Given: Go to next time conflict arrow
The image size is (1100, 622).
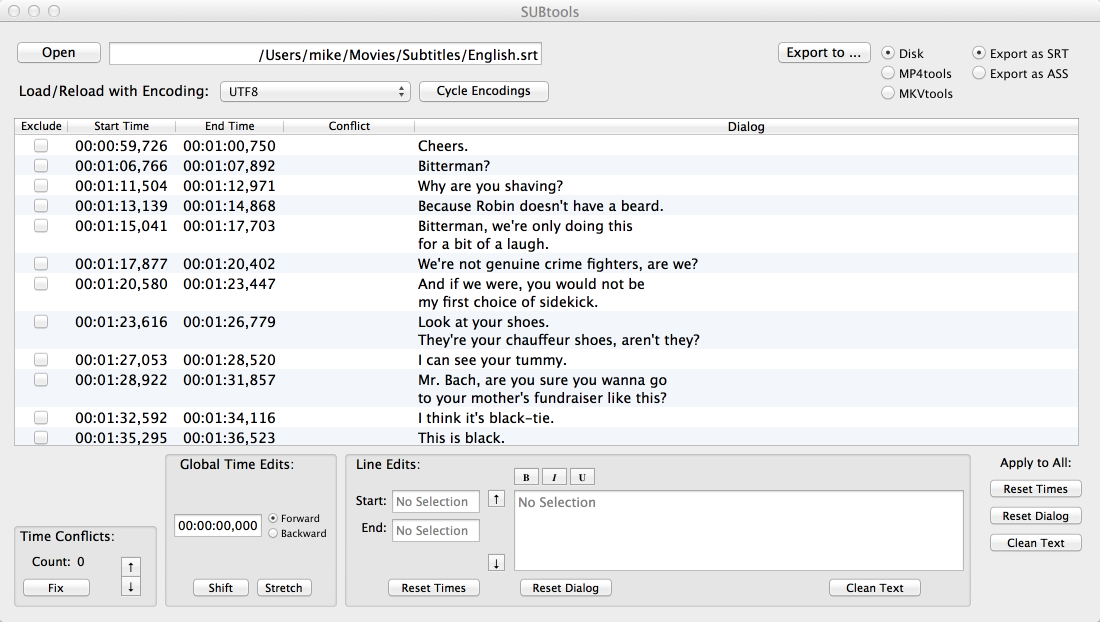Looking at the screenshot, I should point(131,587).
